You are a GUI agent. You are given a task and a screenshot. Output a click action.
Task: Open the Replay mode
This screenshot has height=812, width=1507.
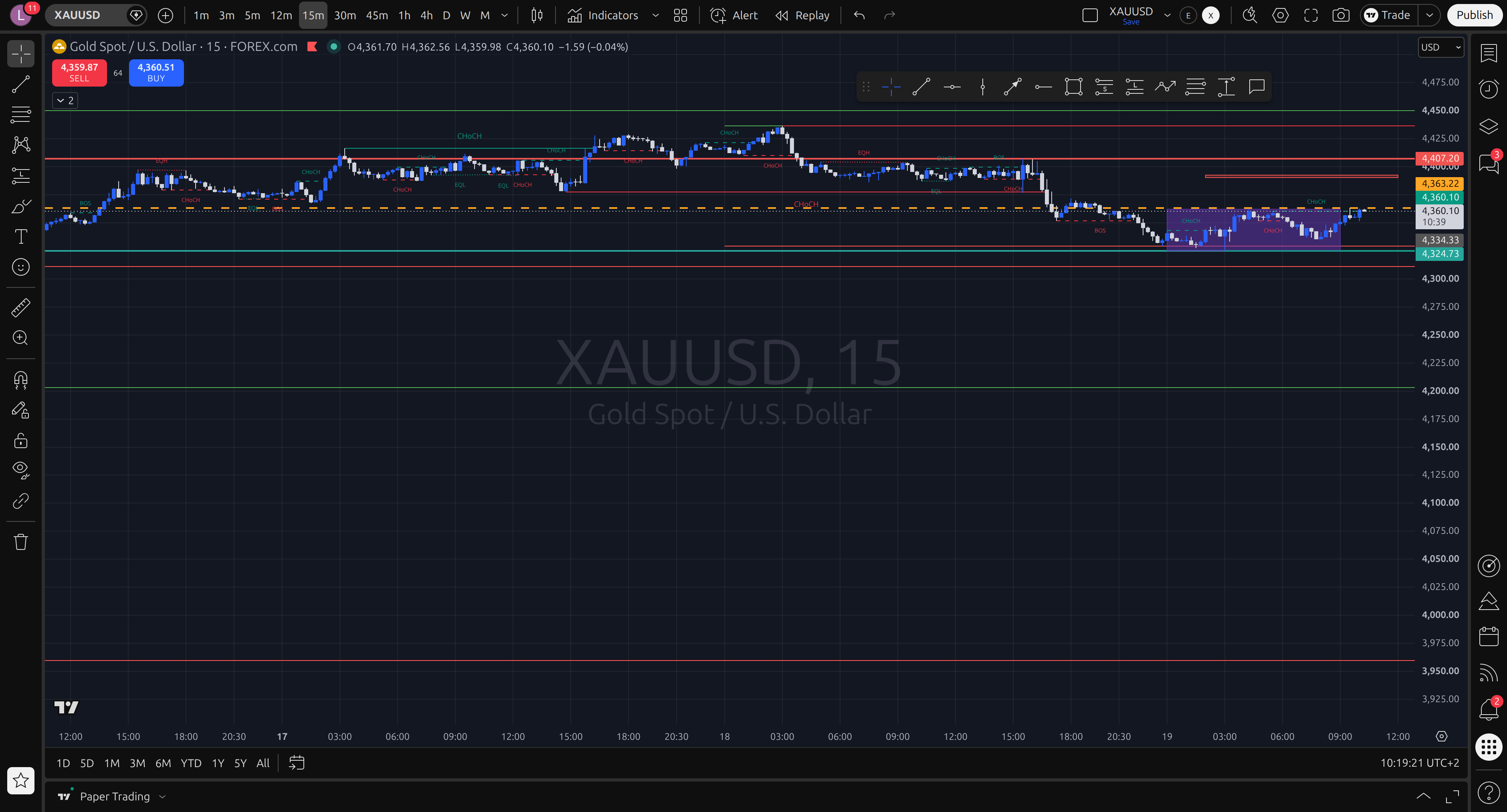pos(802,15)
